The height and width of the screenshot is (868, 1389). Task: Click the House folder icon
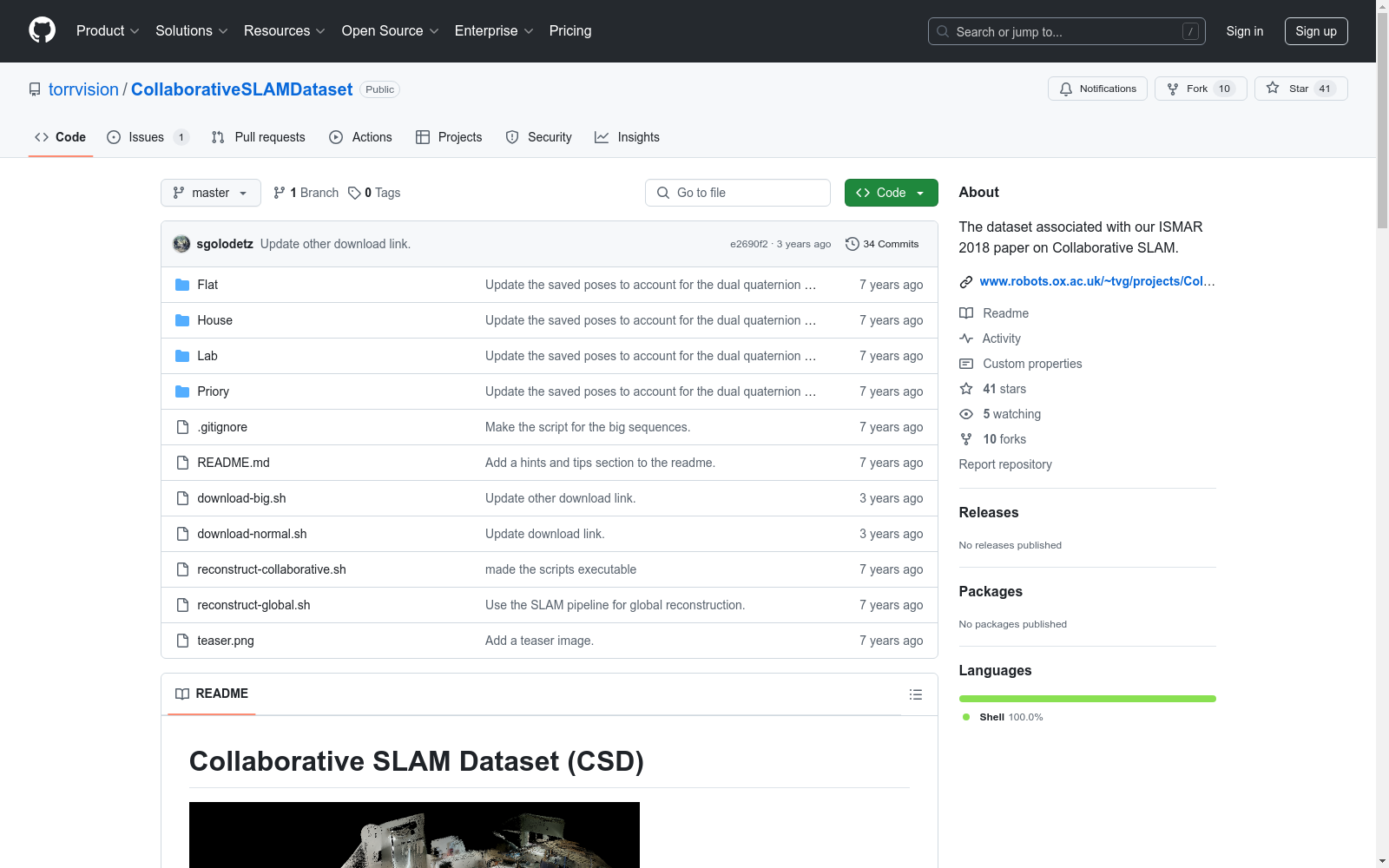(182, 320)
